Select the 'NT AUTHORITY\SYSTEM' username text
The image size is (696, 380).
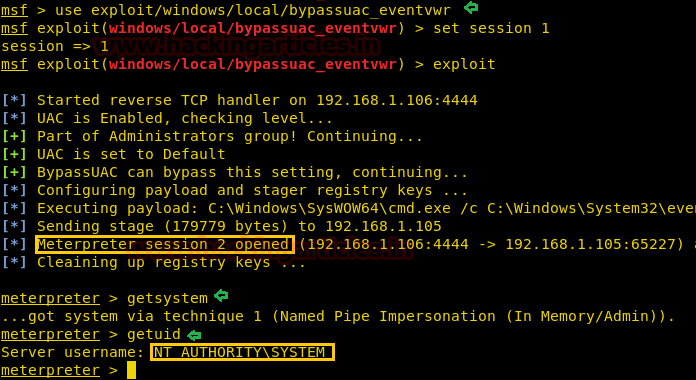pos(239,352)
